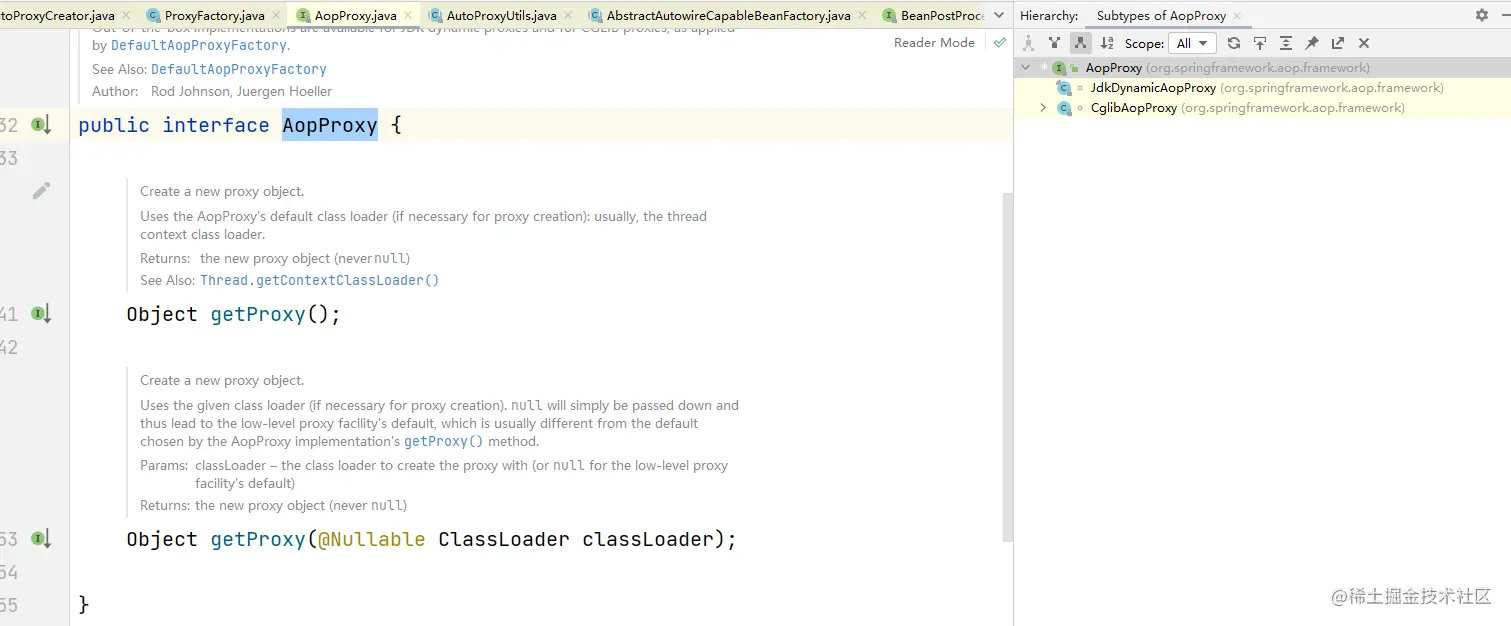Viewport: 1511px width, 626px height.
Task: Toggle Reader Mode
Action: [x=934, y=43]
